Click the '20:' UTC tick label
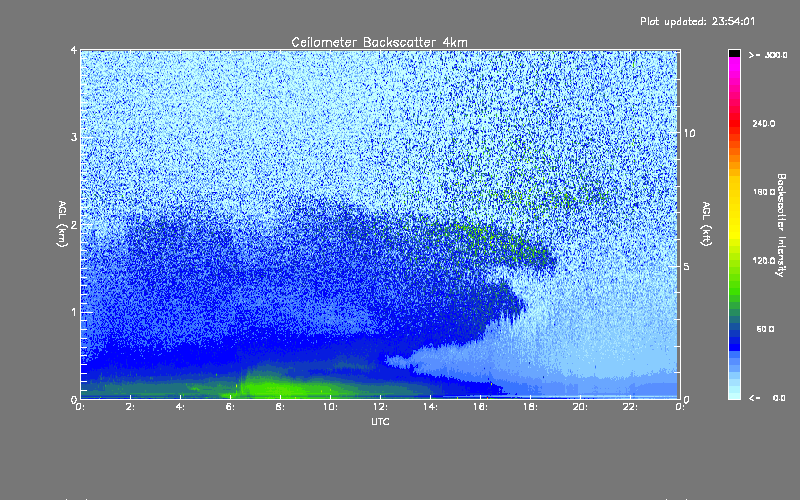 (580, 407)
